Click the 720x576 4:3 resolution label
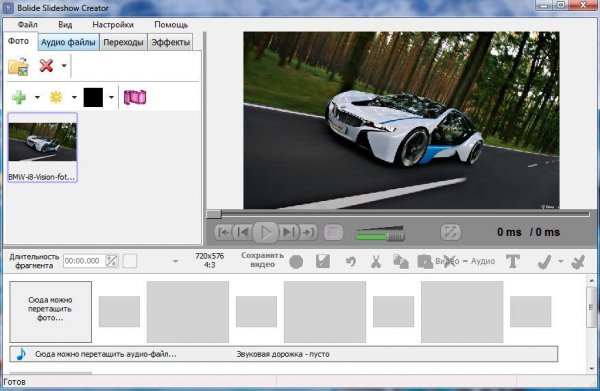 point(209,260)
